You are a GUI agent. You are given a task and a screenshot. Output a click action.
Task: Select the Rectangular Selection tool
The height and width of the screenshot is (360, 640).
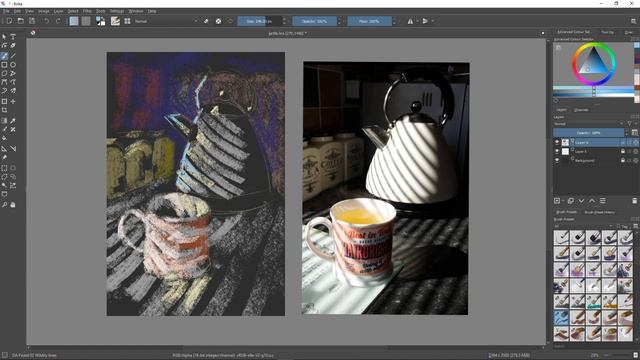pyautogui.click(x=4, y=168)
